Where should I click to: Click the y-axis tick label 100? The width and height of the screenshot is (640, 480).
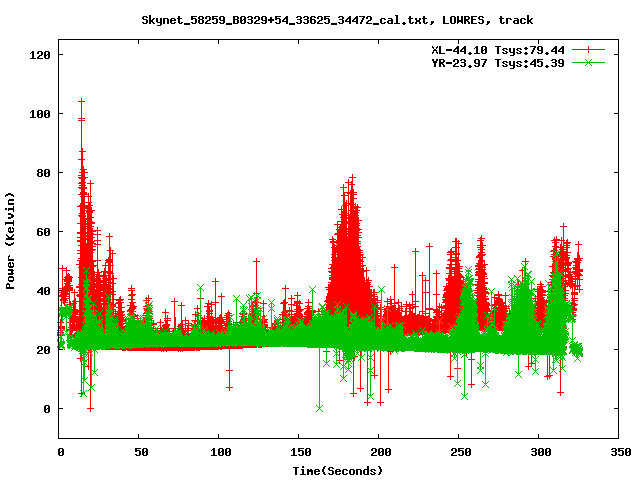[40, 114]
